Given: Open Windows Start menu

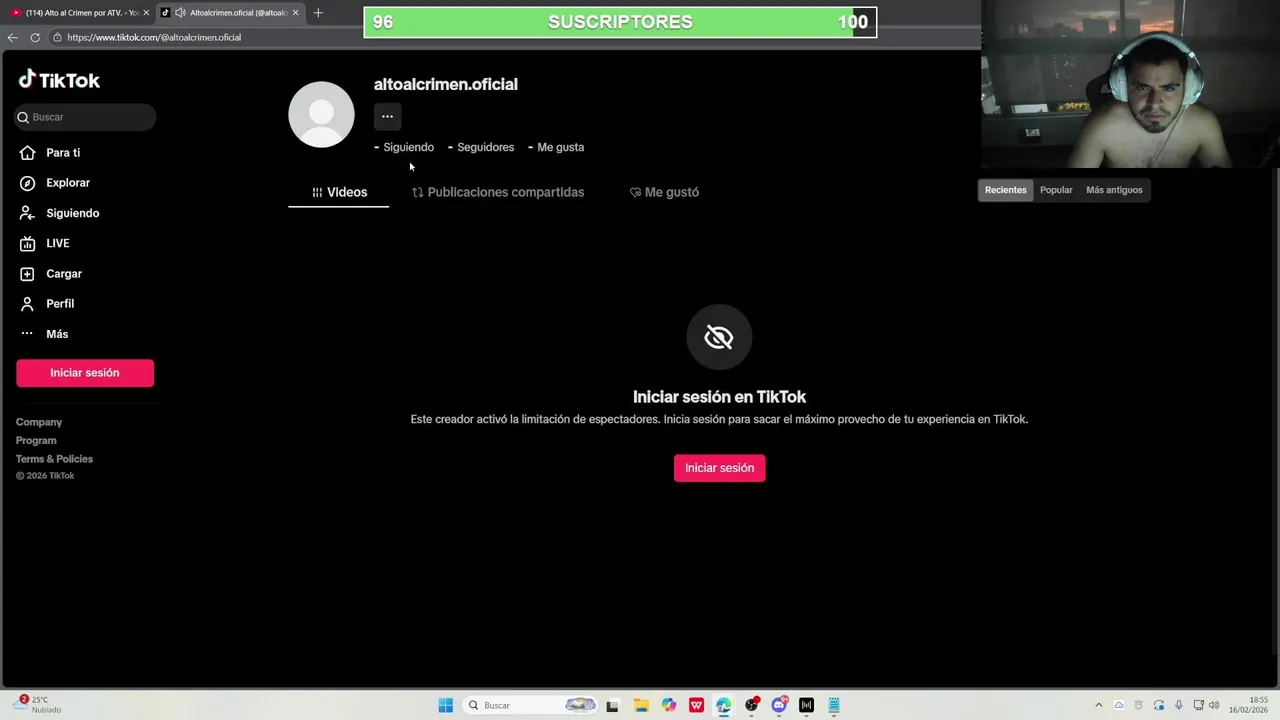Looking at the screenshot, I should [446, 705].
